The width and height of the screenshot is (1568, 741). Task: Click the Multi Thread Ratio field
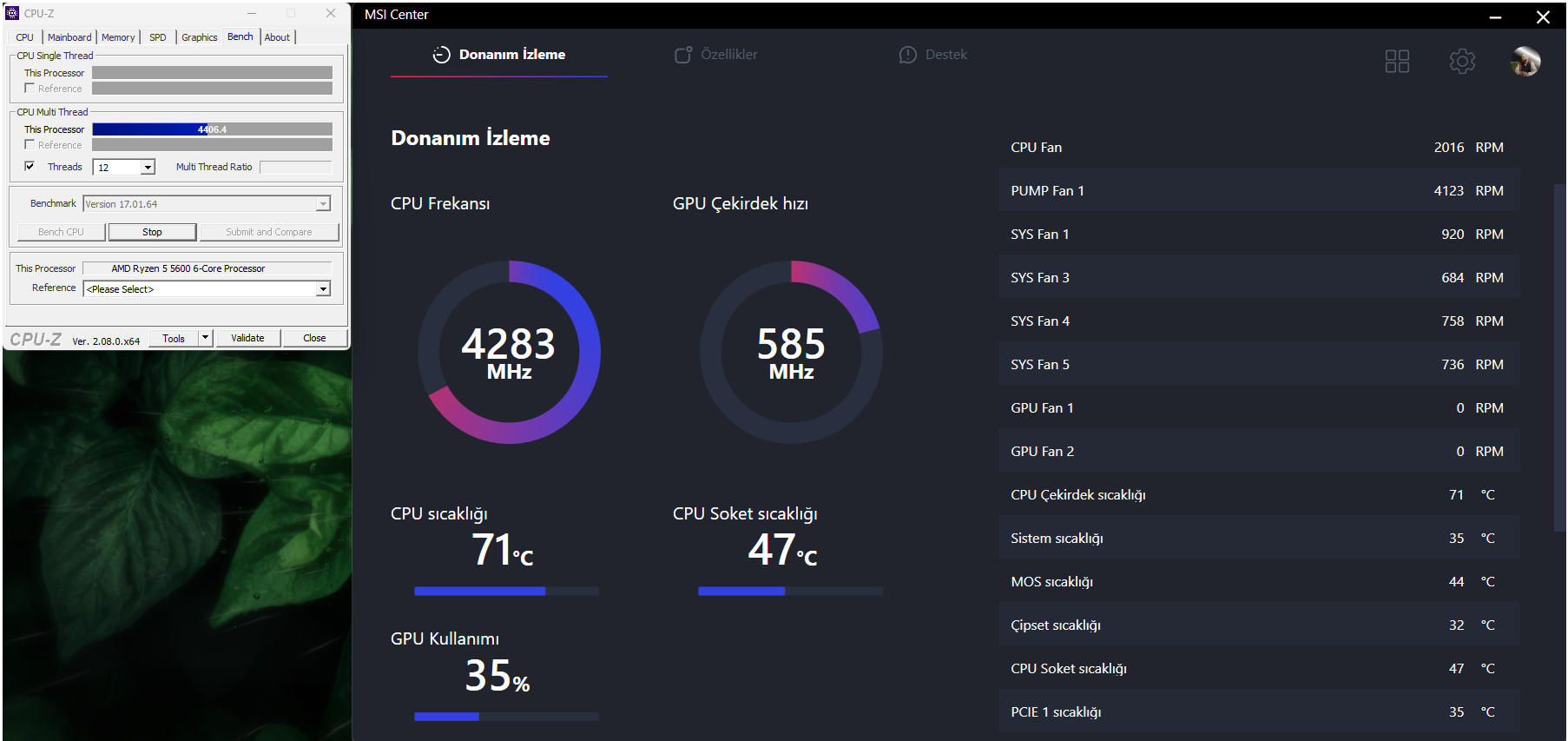tap(296, 167)
